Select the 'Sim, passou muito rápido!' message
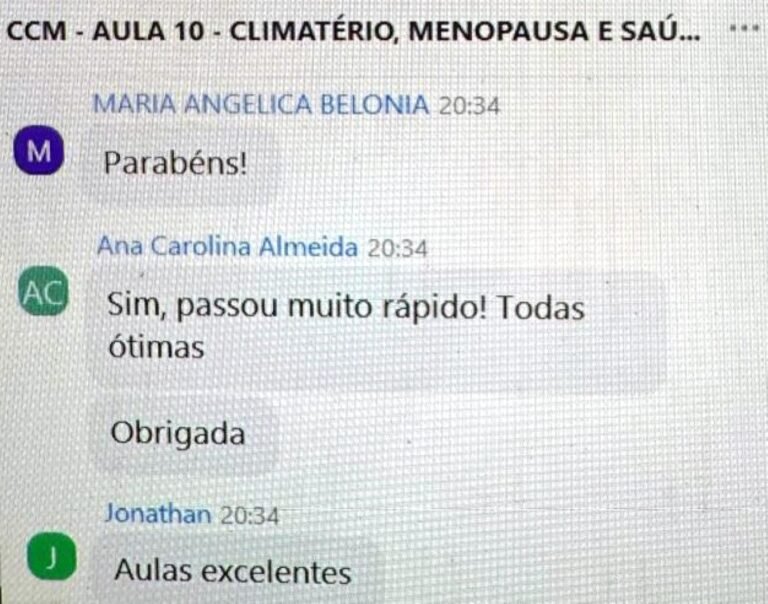This screenshot has height=604, width=768. pyautogui.click(x=346, y=325)
